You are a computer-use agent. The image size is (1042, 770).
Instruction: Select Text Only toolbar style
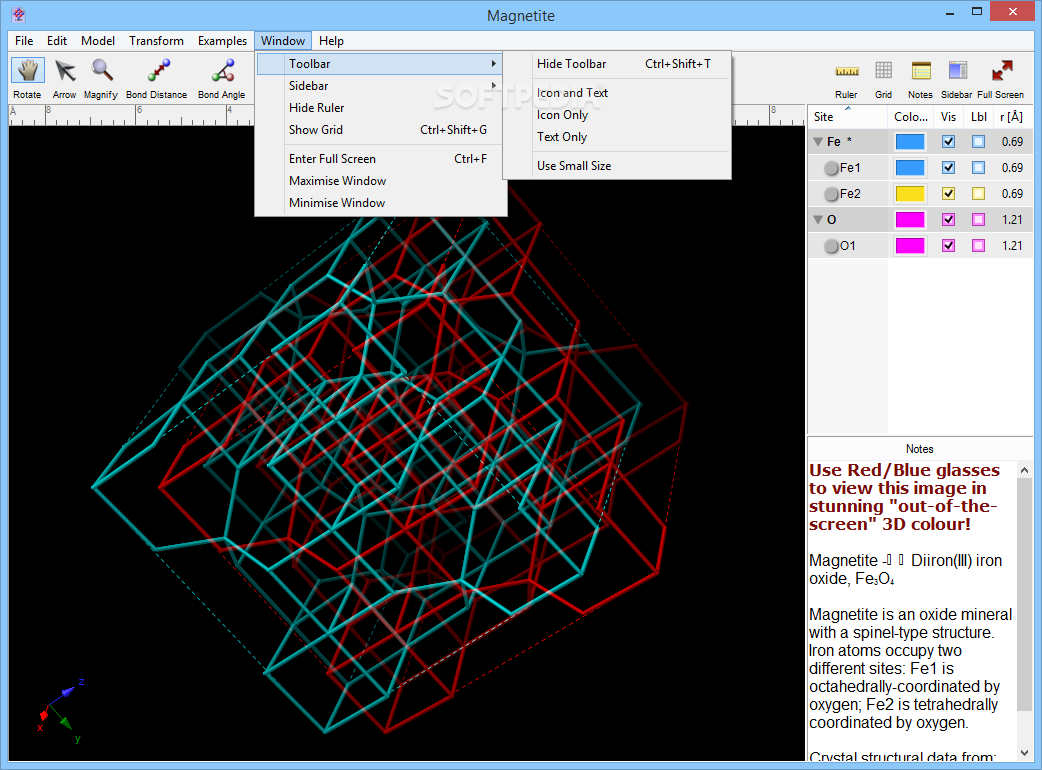click(x=617, y=137)
